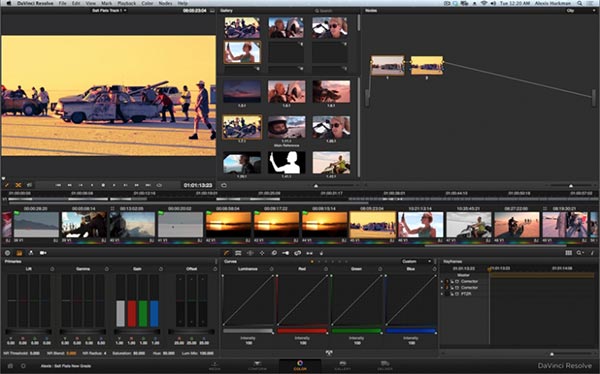Adjust the red Gain bar
This screenshot has height=374, width=600.
132,314
